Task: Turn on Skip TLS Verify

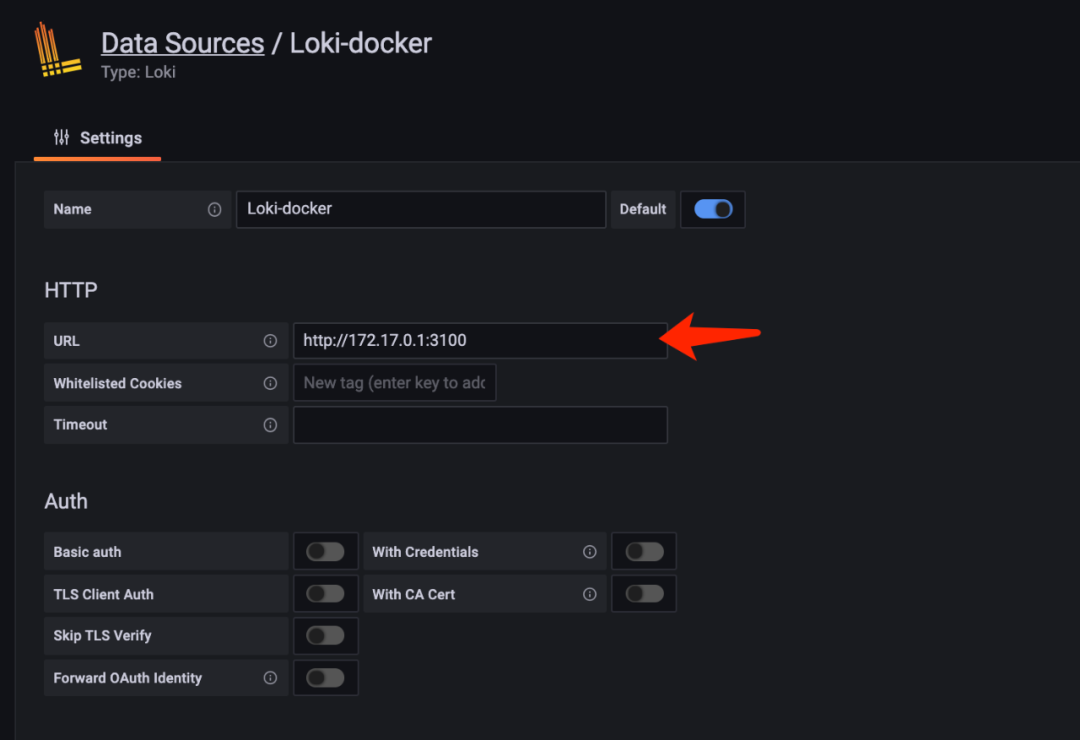Action: 325,635
